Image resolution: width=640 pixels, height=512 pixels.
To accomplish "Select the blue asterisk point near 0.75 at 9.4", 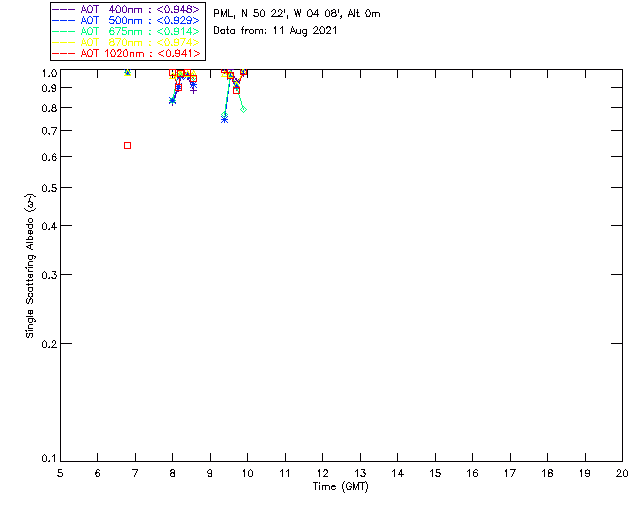I will click(224, 119).
